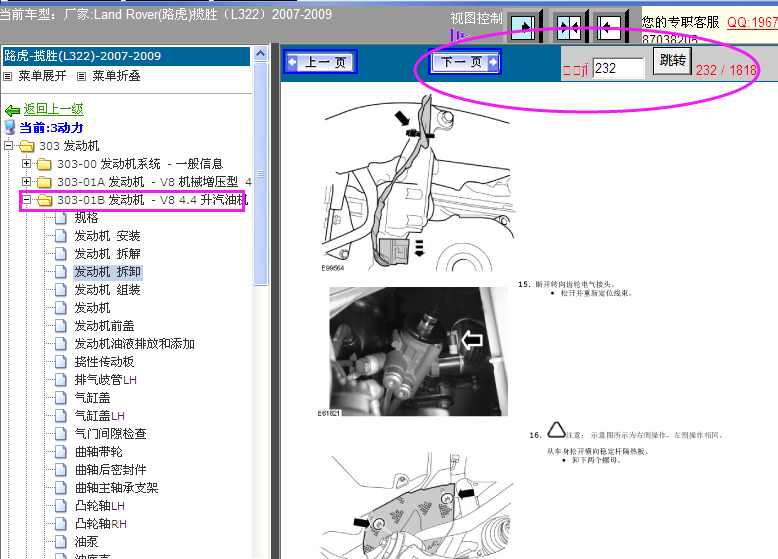Screen dimensions: 778x559
Task: Collapse the 303-01B V8 4.4 升汽油机 node
Action: (26, 200)
